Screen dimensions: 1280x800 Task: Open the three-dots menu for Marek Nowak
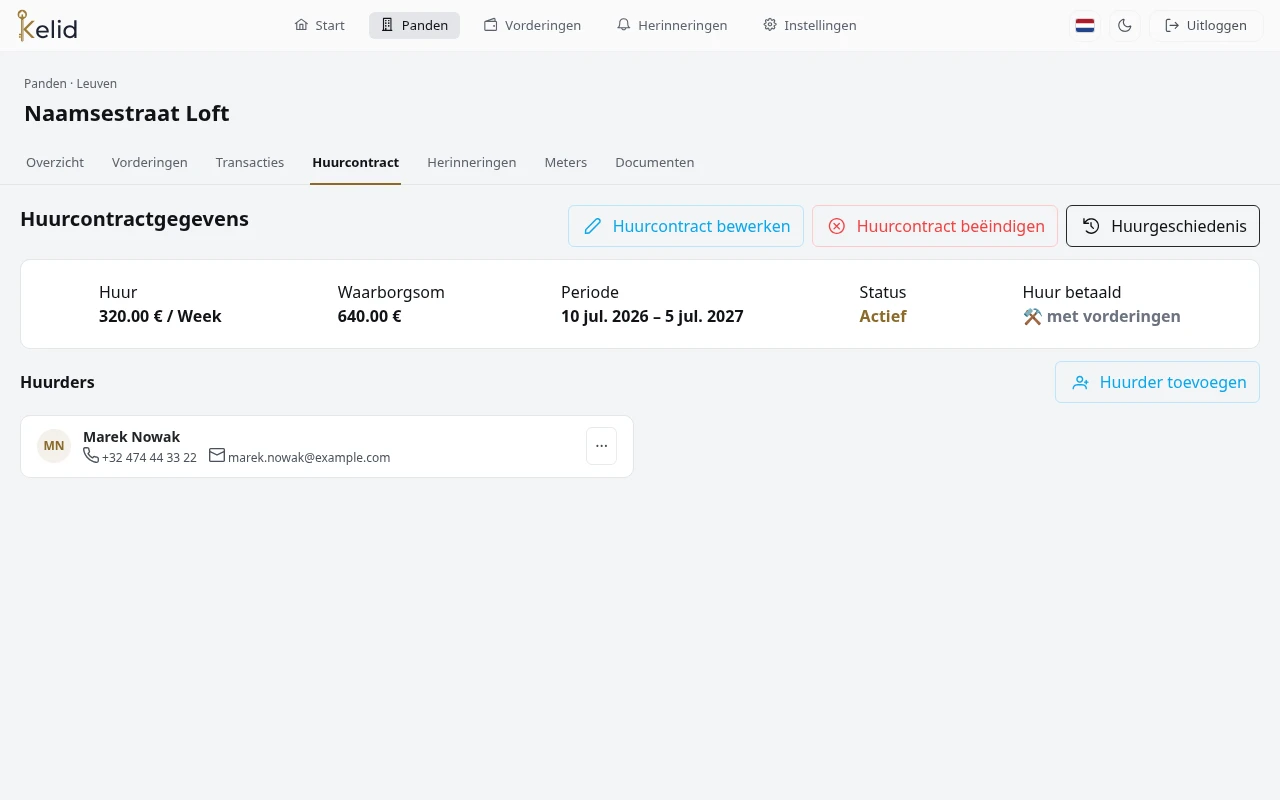point(601,446)
